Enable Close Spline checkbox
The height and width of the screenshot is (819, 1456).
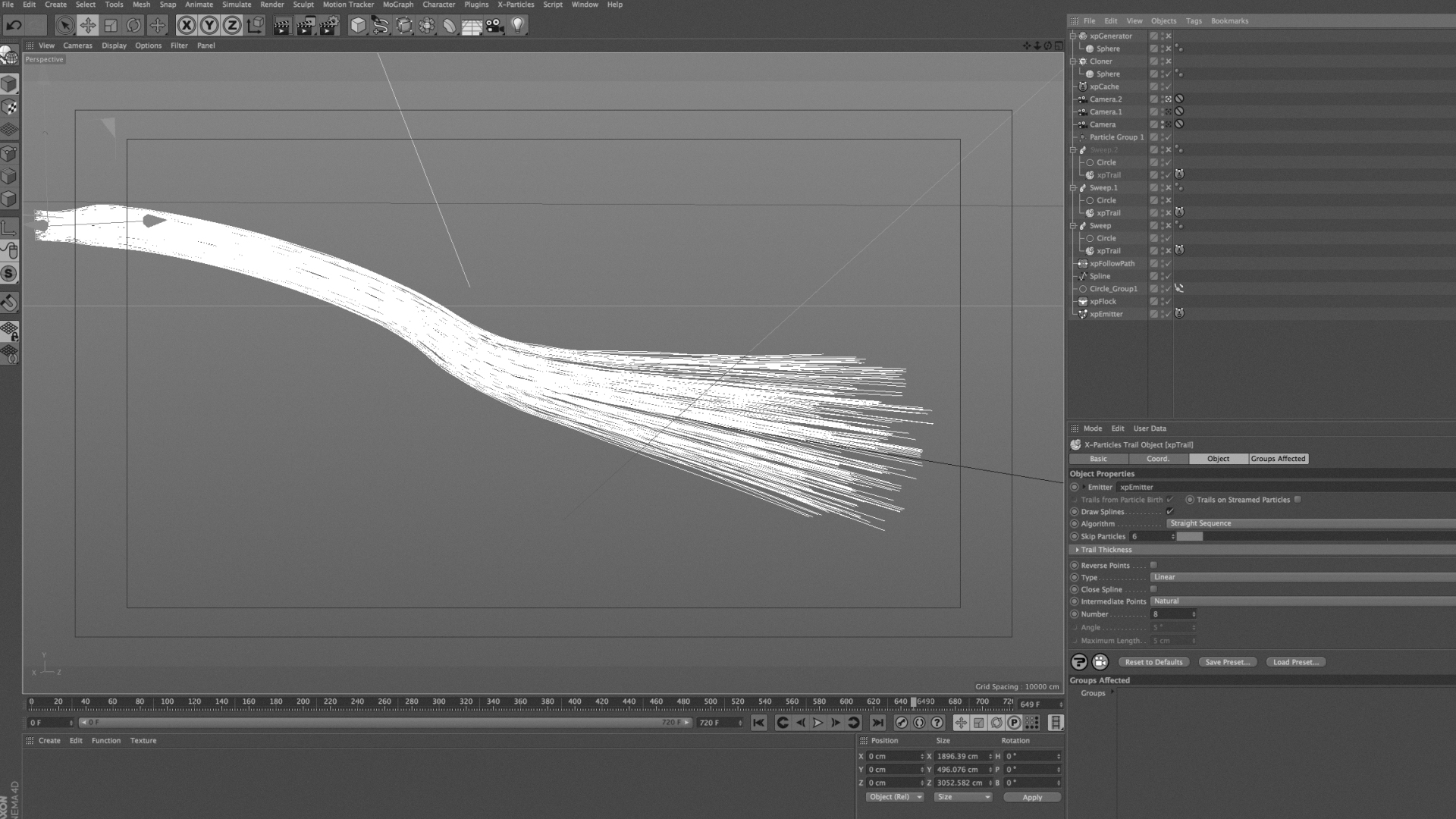pos(1153,589)
